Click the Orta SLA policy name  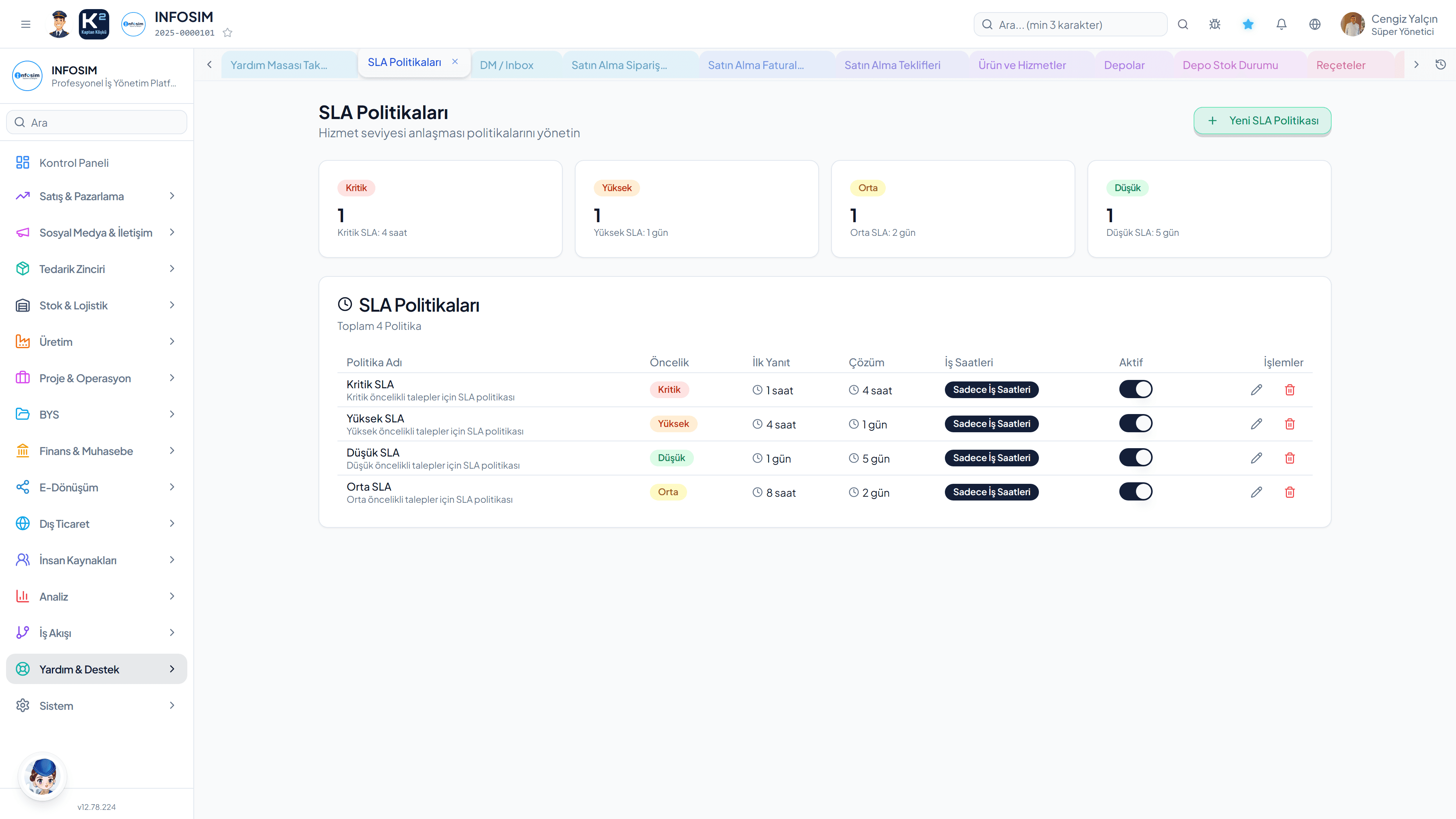[x=369, y=486]
